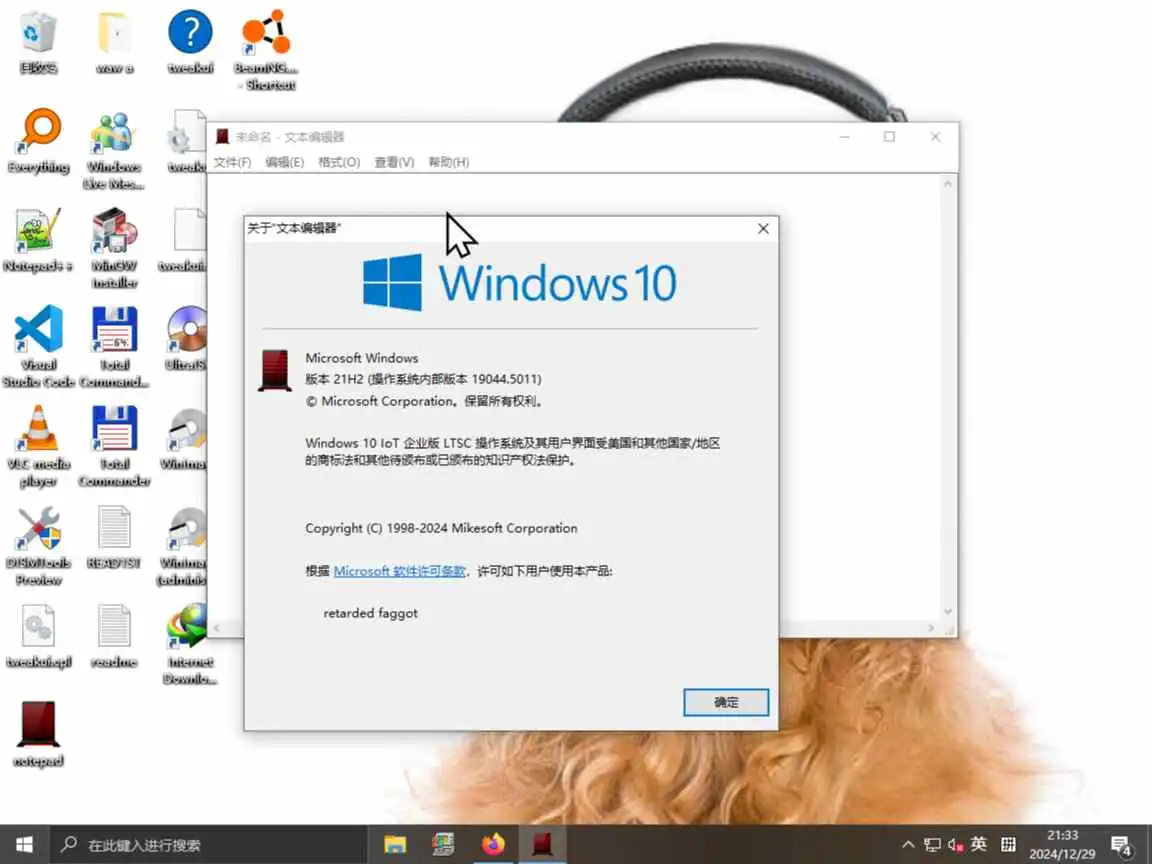1152x864 pixels.
Task: Click the "Copyright (C) 1998-2024 Mikesoft Corporation" text
Action: click(x=441, y=528)
